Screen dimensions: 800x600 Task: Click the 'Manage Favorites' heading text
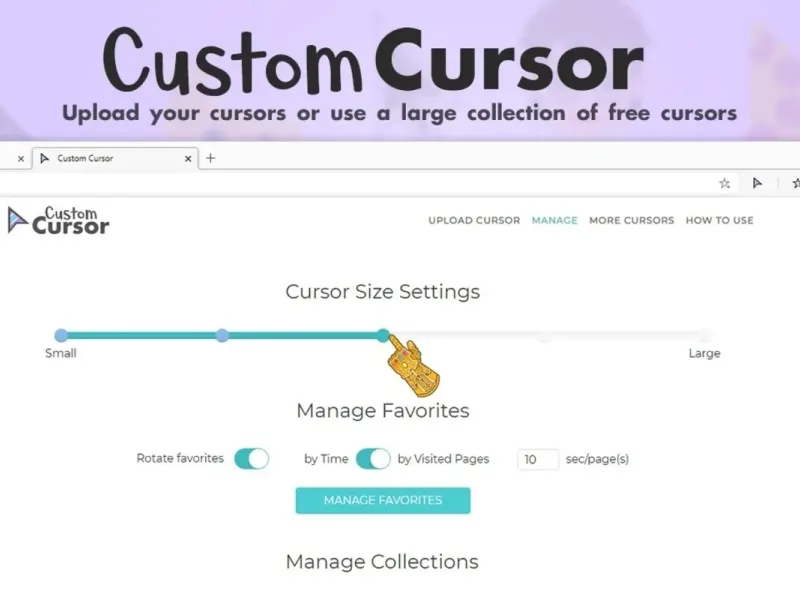383,411
